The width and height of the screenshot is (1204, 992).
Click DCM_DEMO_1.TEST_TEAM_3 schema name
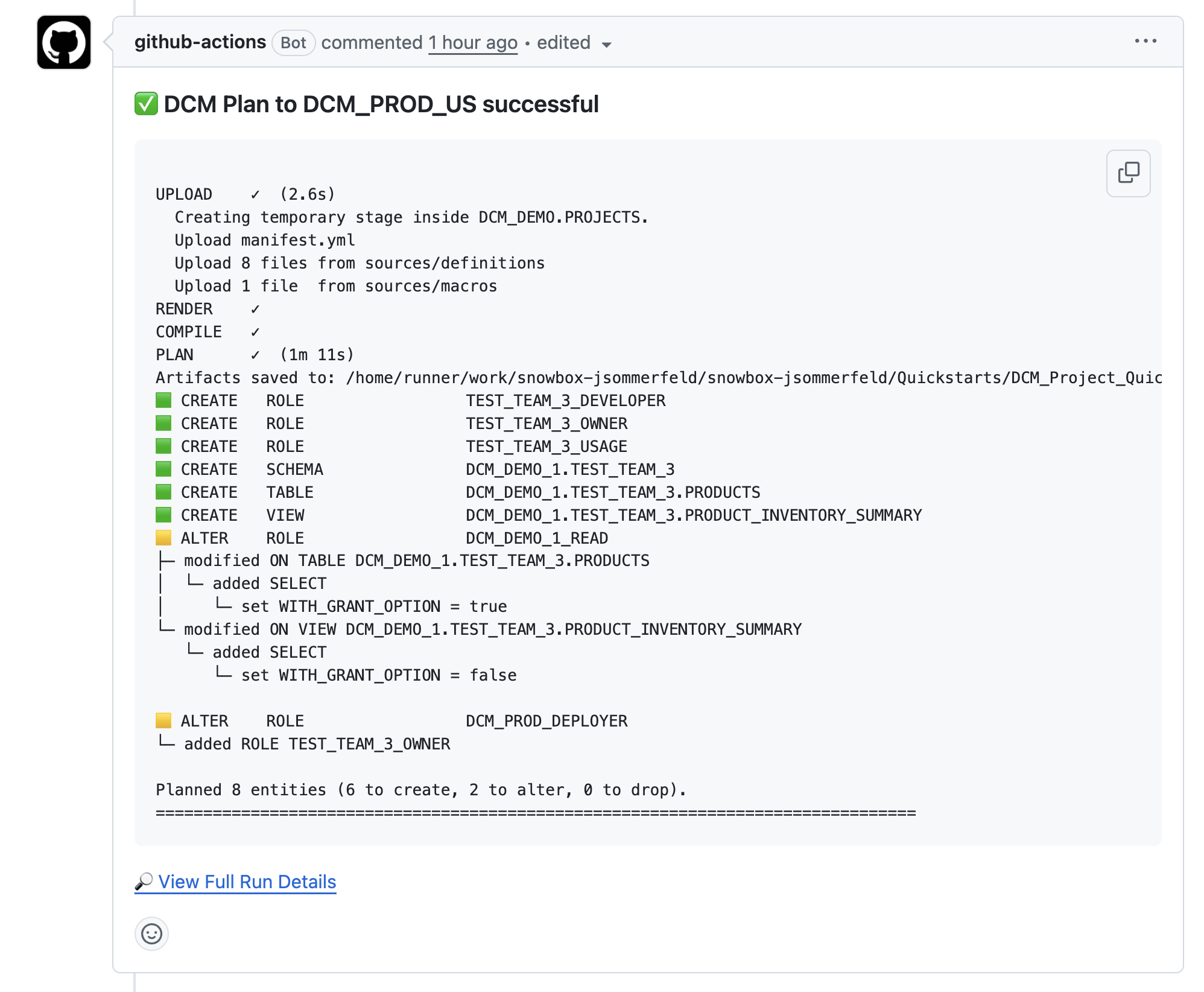pos(570,469)
